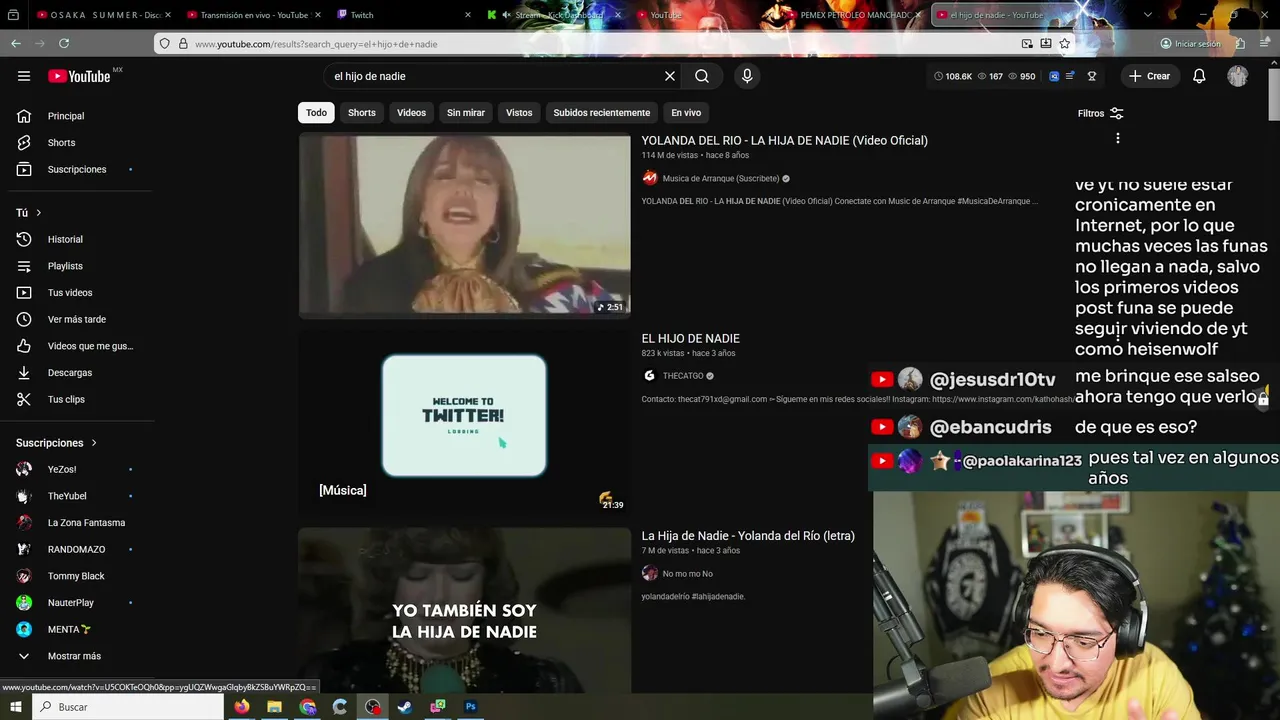Open Tommy Black channel subscription
Image resolution: width=1280 pixels, height=720 pixels.
tap(76, 576)
